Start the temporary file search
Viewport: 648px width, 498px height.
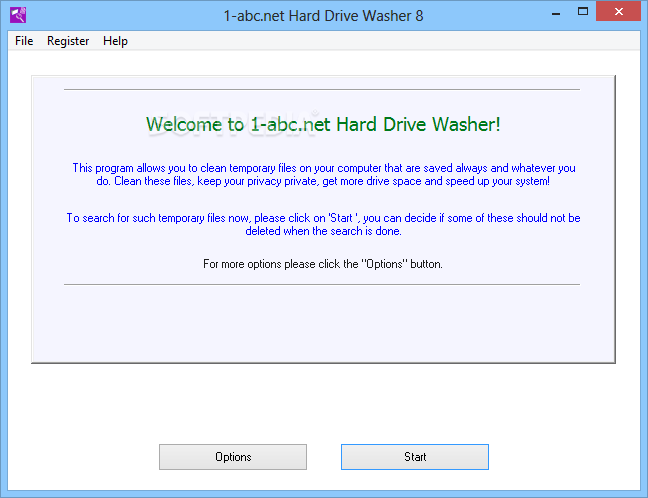coord(415,457)
